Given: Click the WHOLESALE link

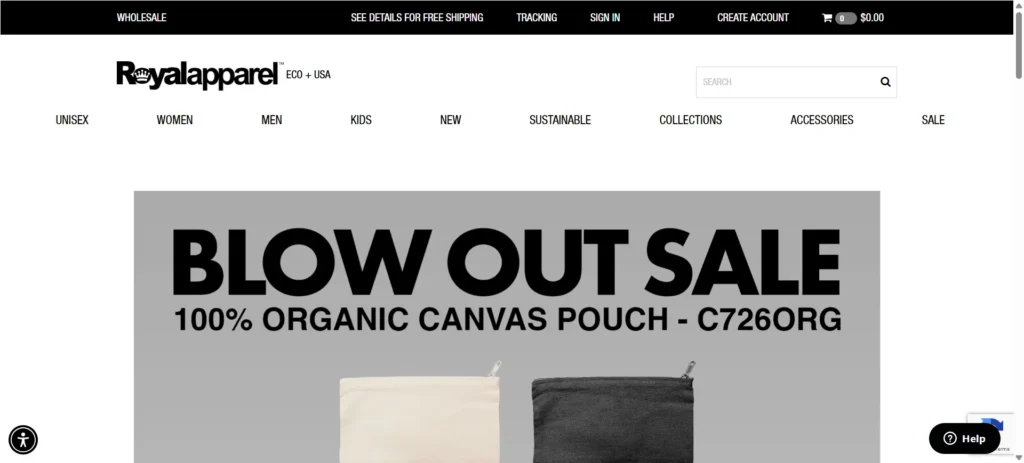Looking at the screenshot, I should 141,18.
